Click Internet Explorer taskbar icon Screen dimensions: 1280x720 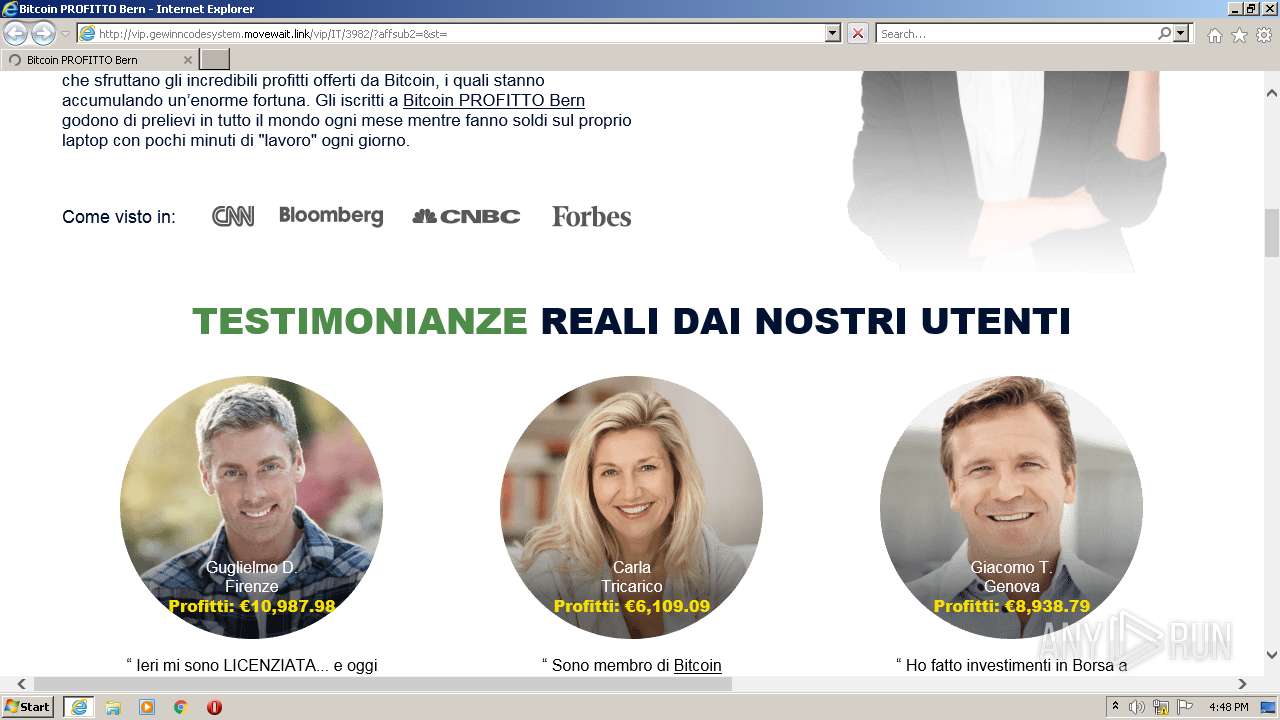[x=78, y=707]
